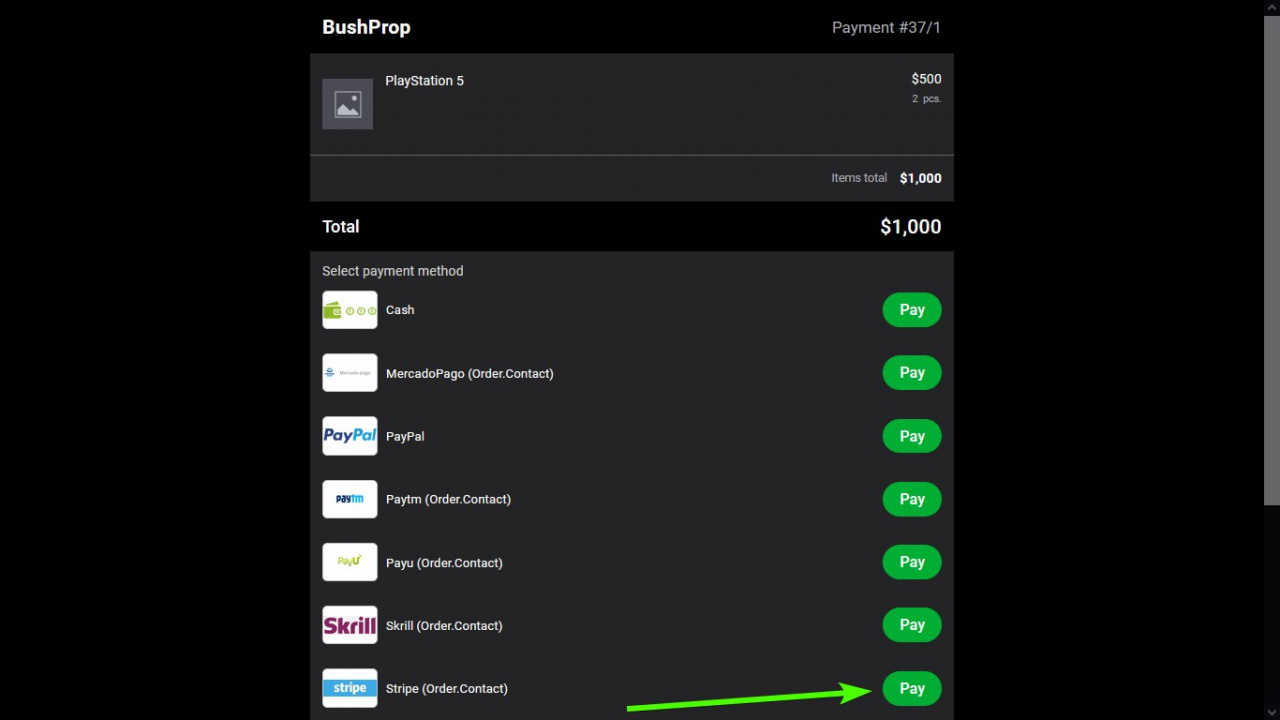Select the PlayStation 5 item name
The image size is (1280, 720).
[x=425, y=81]
